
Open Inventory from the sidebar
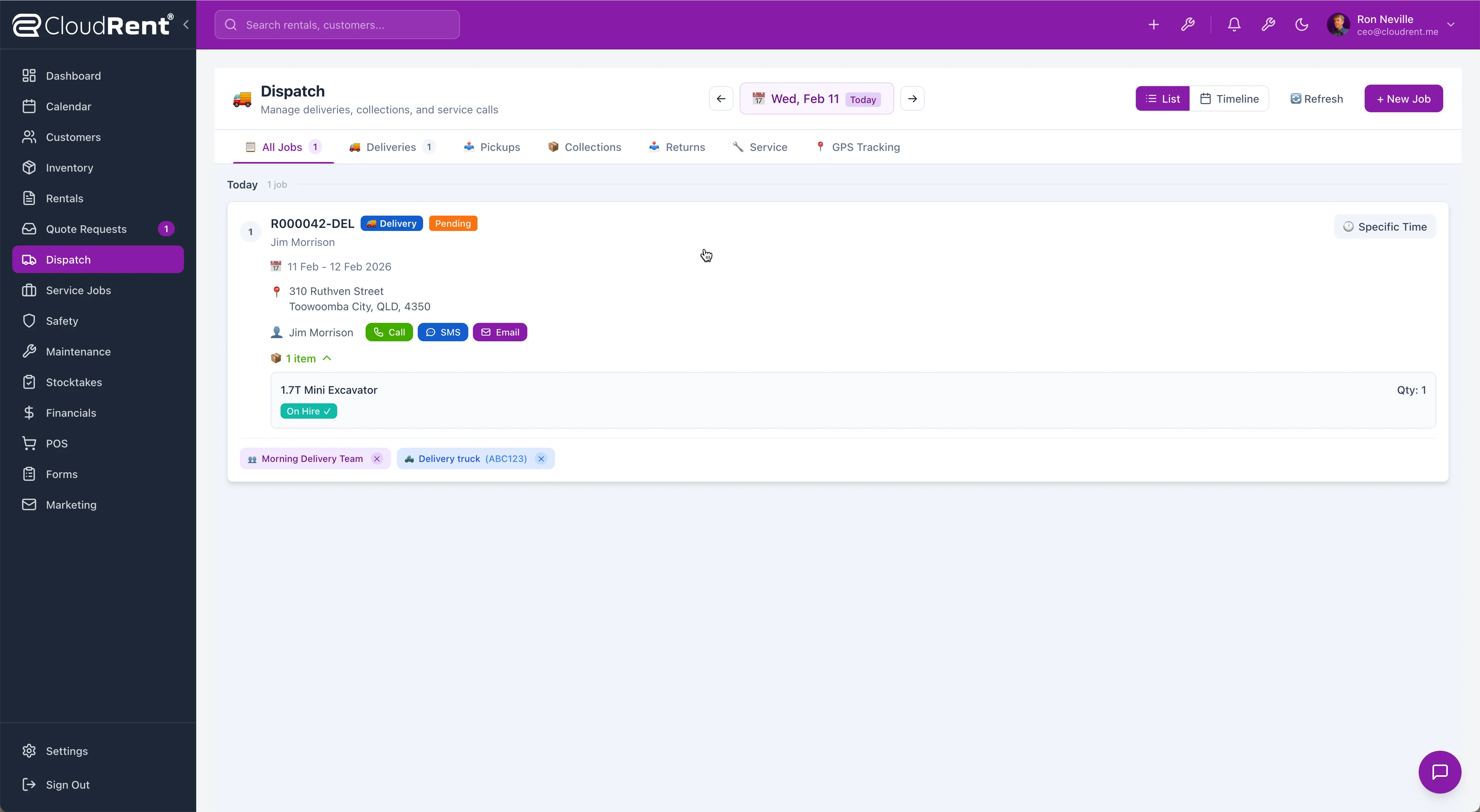tap(69, 167)
